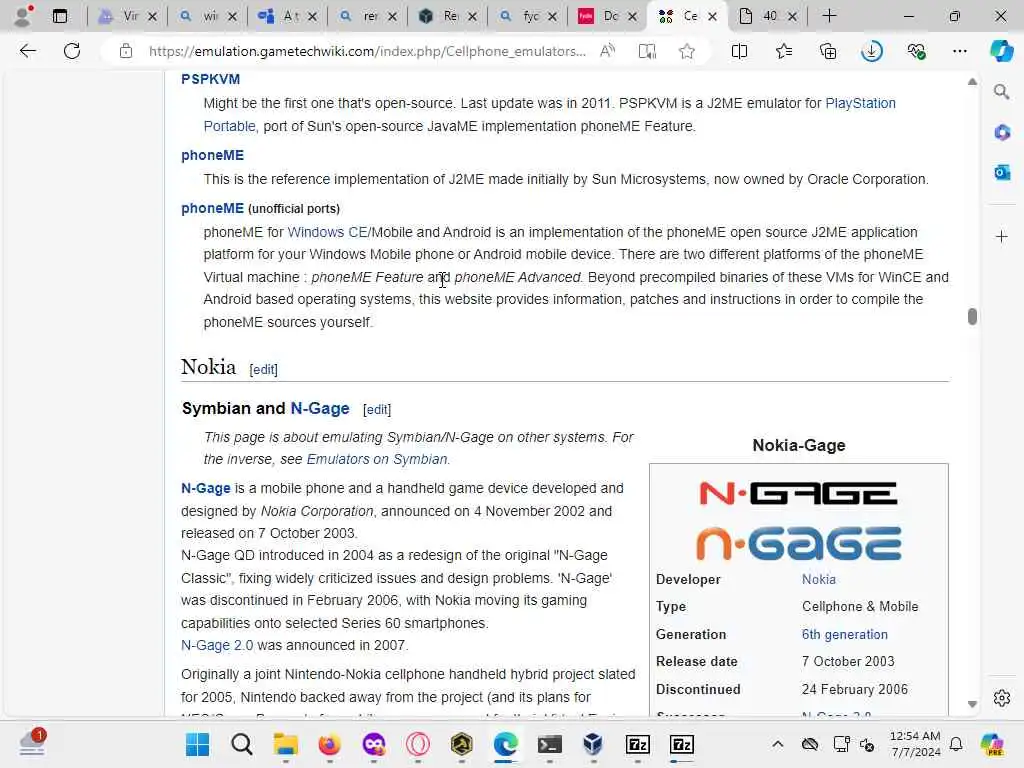
Task: Open Windows Start menu
Action: 197,744
